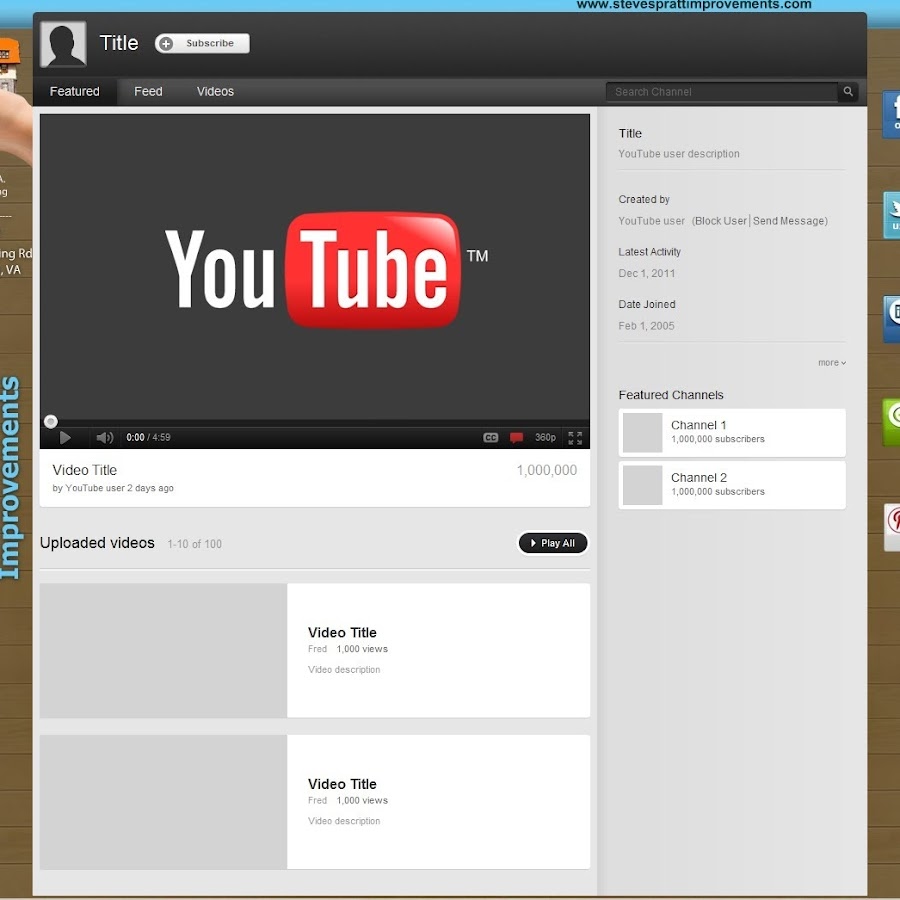Viewport: 900px width, 900px height.
Task: Mute the video with the speaker icon
Action: click(104, 437)
